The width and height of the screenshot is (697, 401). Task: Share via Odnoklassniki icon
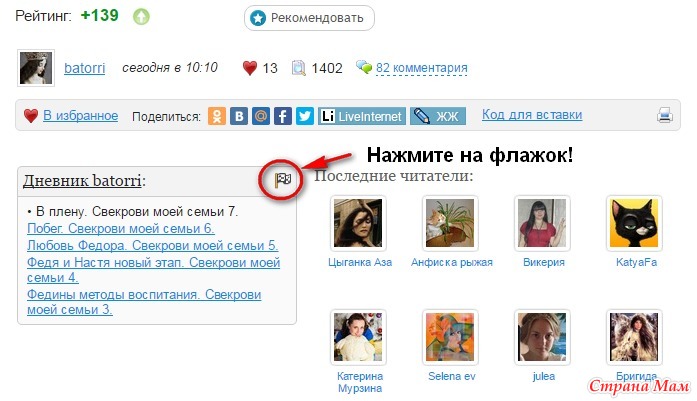coord(217,116)
